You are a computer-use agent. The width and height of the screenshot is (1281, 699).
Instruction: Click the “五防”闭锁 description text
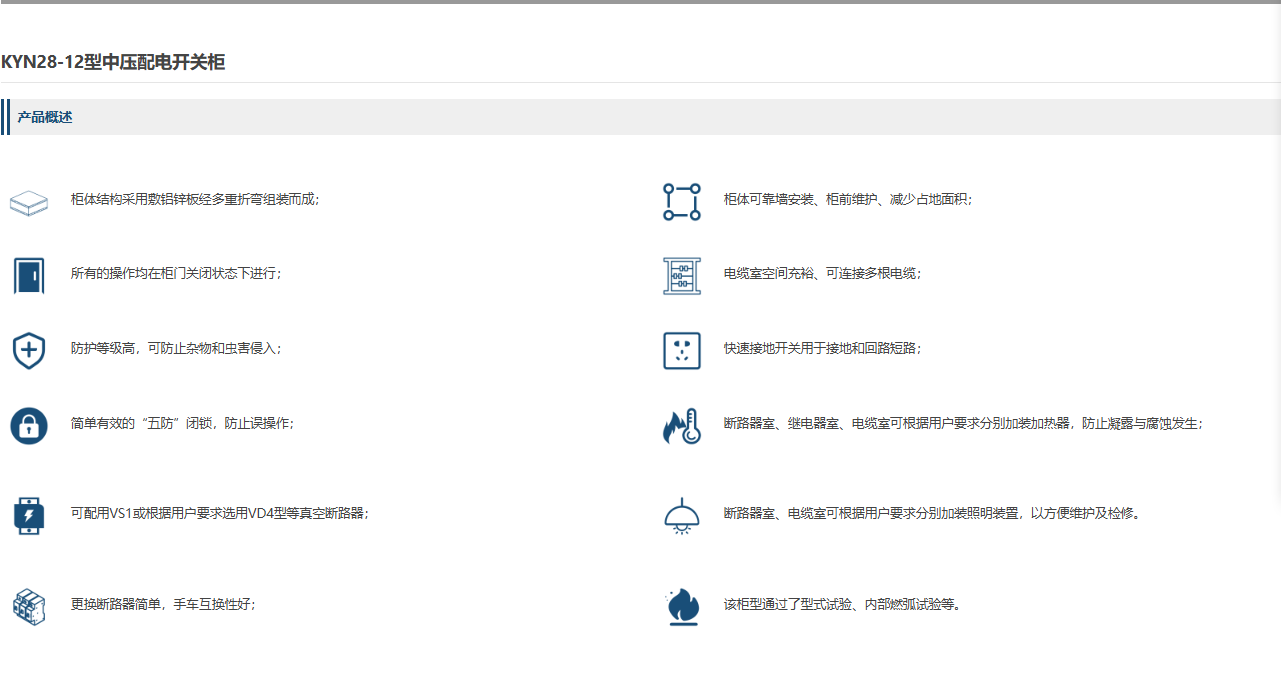(x=182, y=423)
